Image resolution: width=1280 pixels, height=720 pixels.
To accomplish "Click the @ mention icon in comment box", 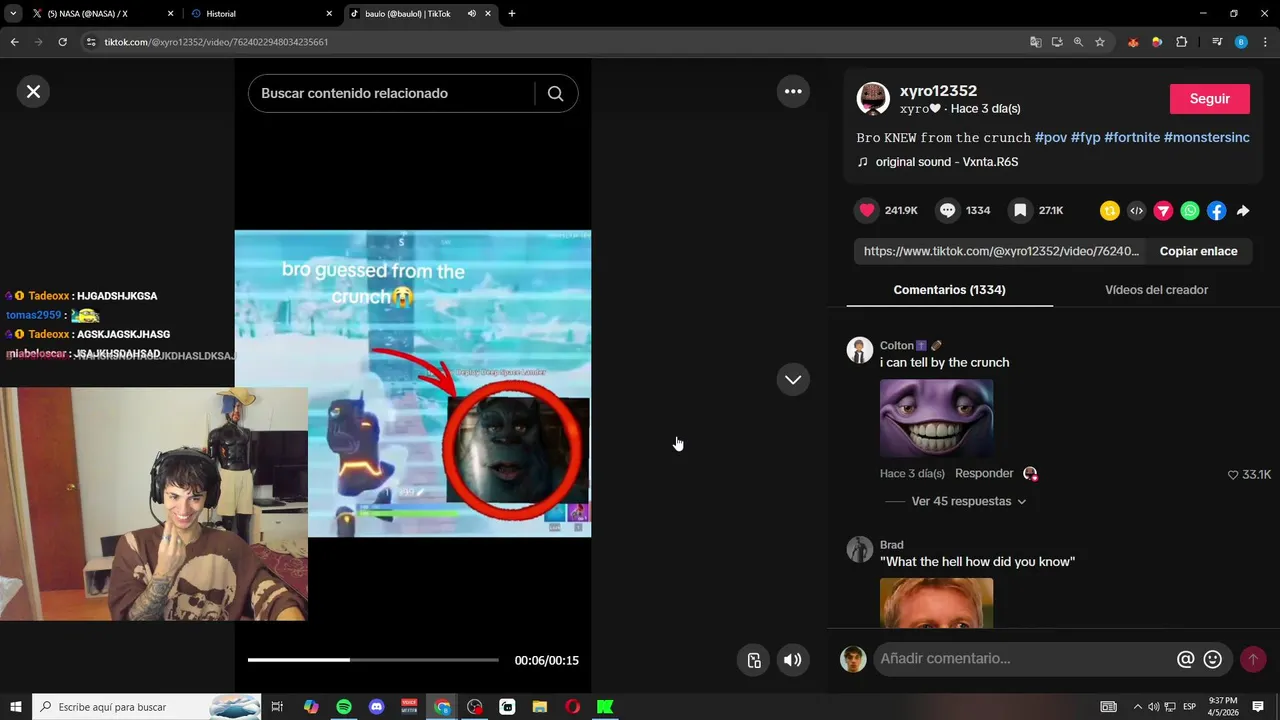I will (1186, 660).
